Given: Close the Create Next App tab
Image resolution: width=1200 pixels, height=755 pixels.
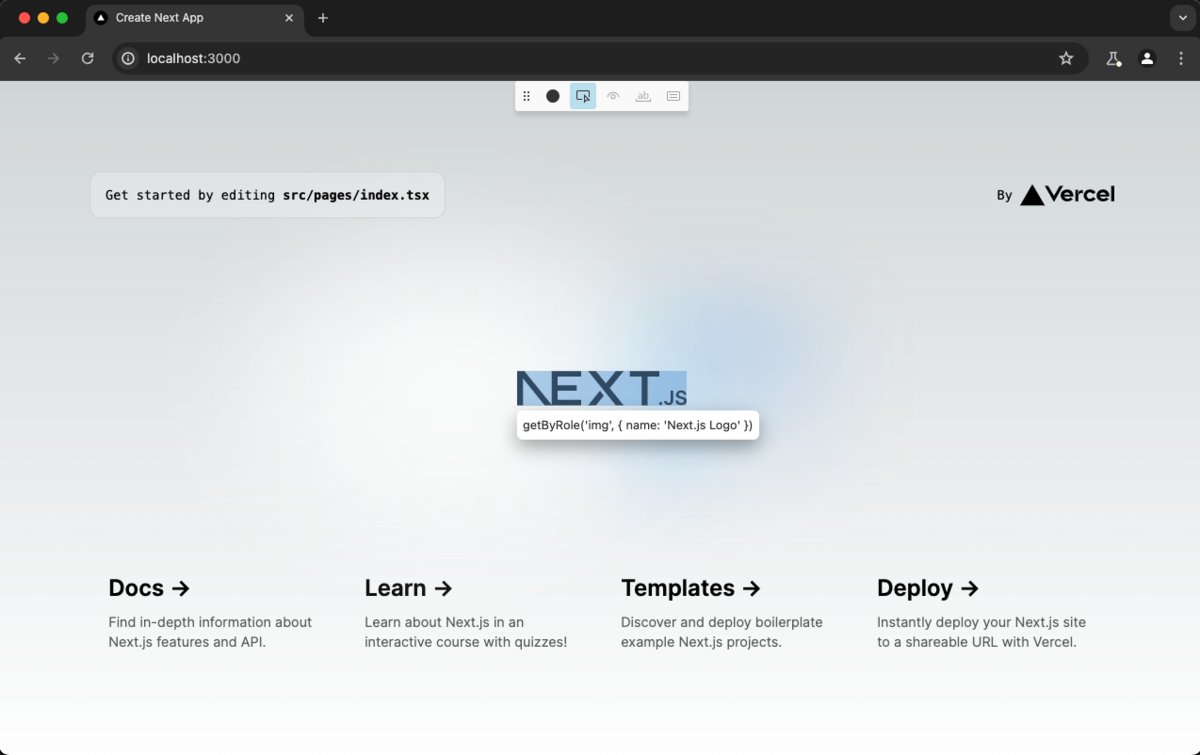Looking at the screenshot, I should pos(290,18).
